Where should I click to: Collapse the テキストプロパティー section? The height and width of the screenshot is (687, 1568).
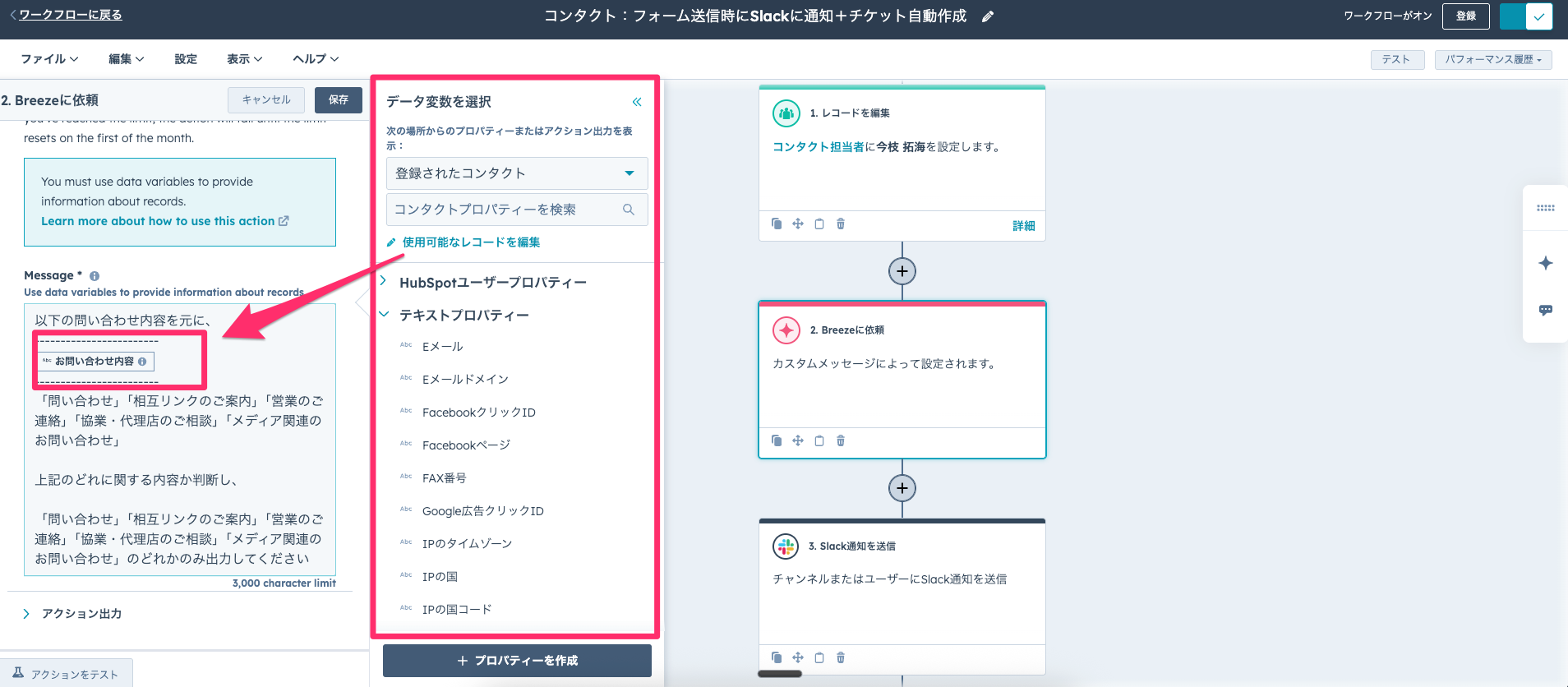384,315
